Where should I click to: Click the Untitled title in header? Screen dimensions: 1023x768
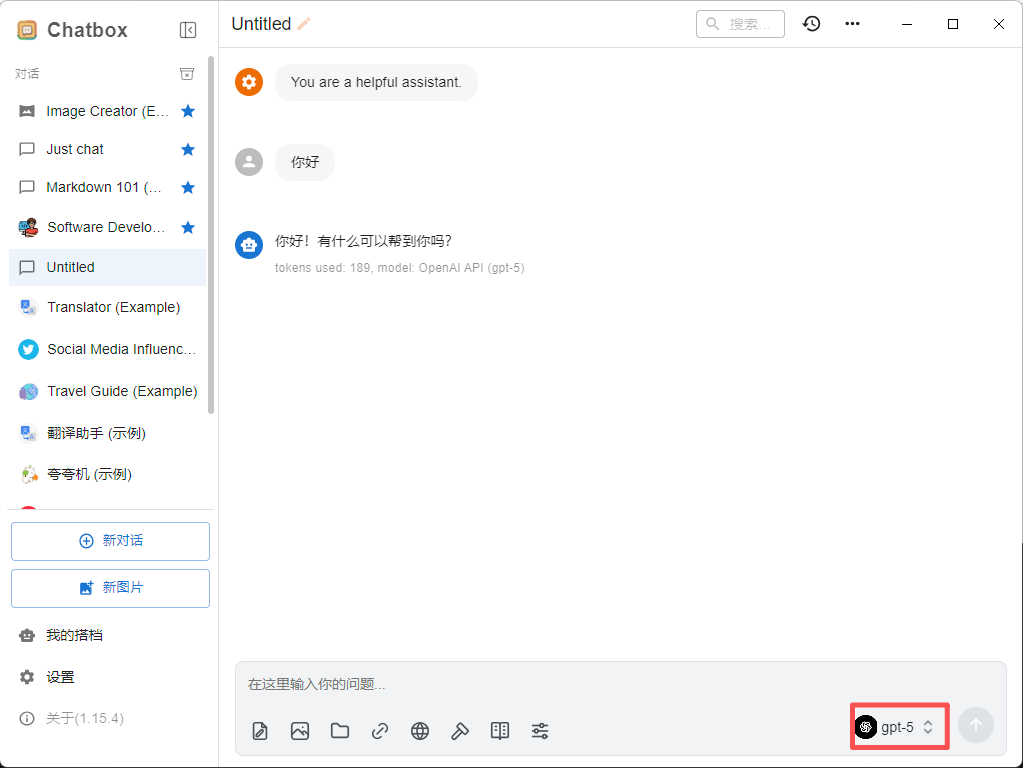coord(261,24)
